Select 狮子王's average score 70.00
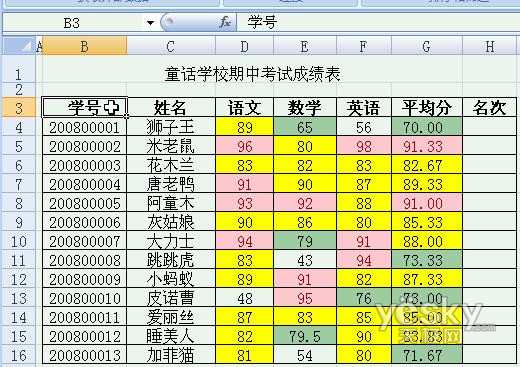This screenshot has height=367, width=520. 427,127
